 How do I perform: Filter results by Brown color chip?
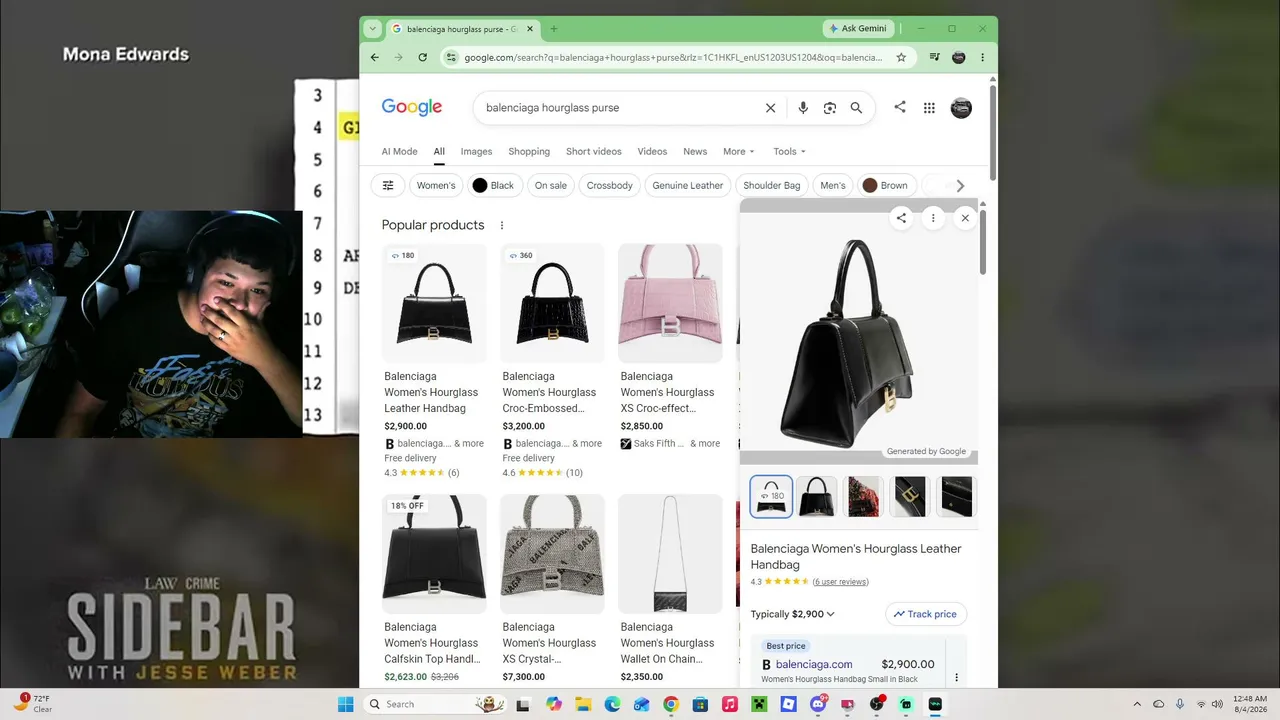point(885,185)
